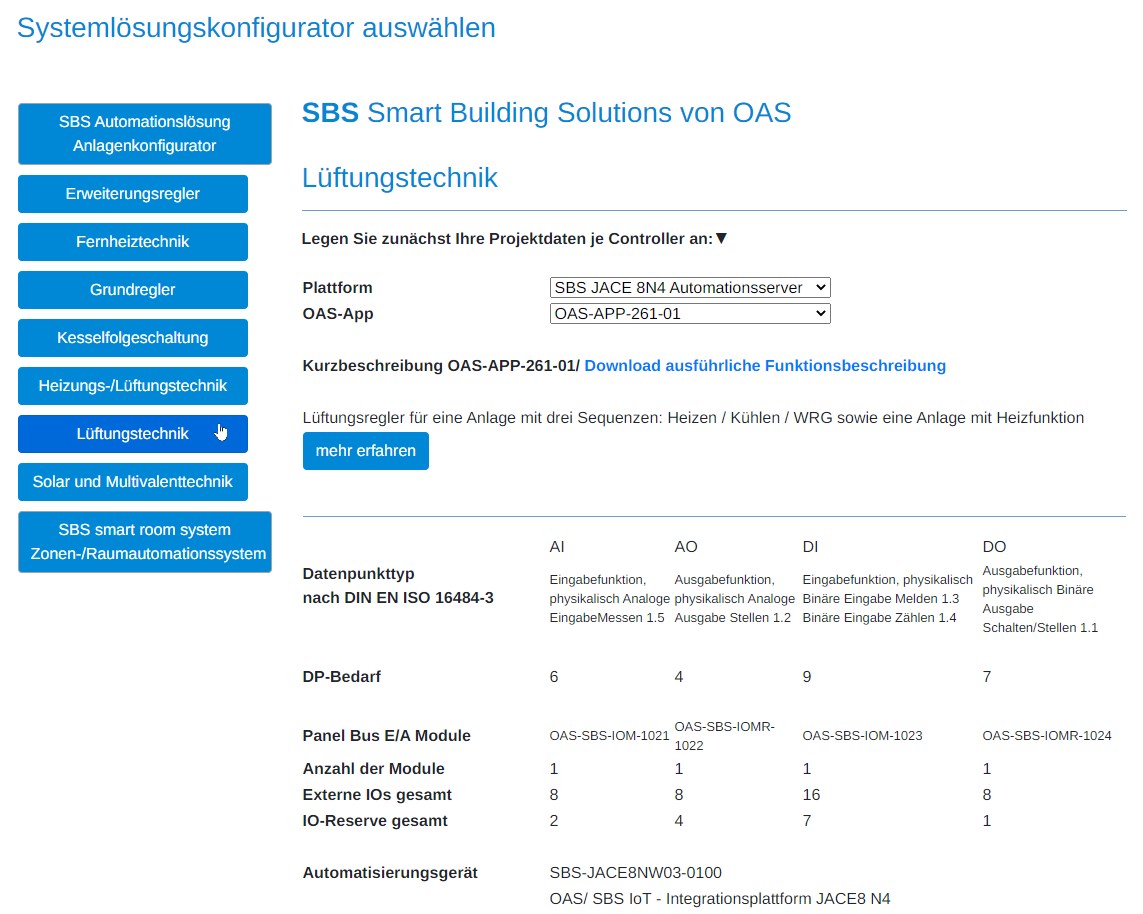This screenshot has height=914, width=1143.
Task: Open Solar und Multivalenttechnik
Action: click(133, 482)
